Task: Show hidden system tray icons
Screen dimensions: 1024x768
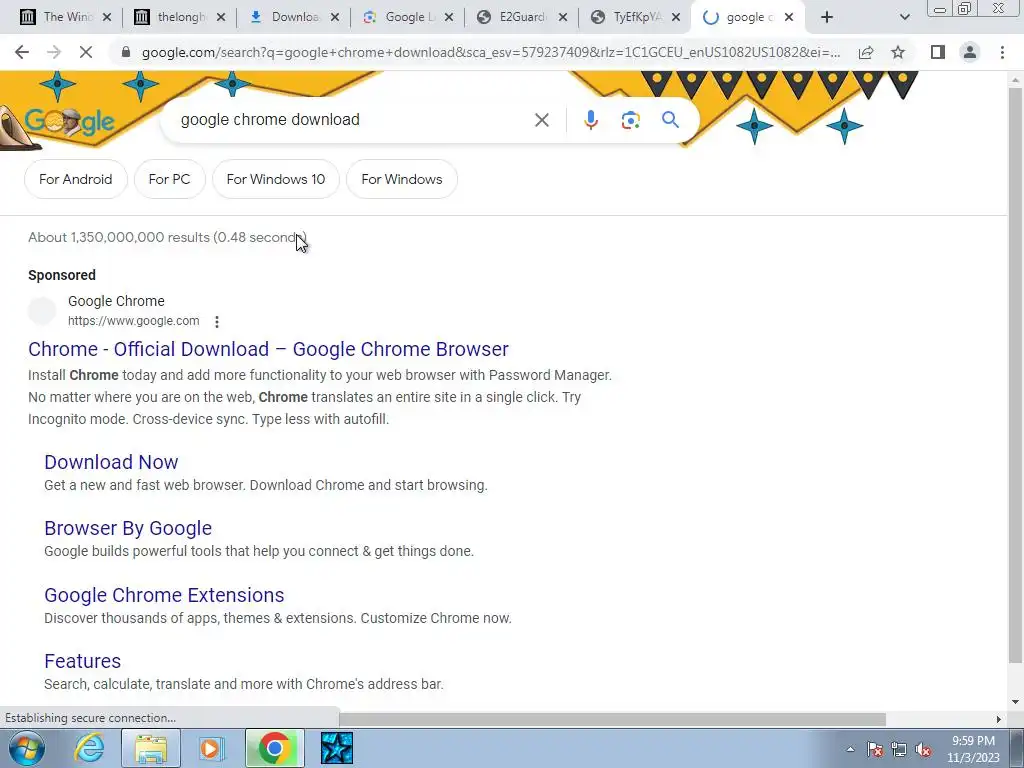Action: (x=850, y=750)
